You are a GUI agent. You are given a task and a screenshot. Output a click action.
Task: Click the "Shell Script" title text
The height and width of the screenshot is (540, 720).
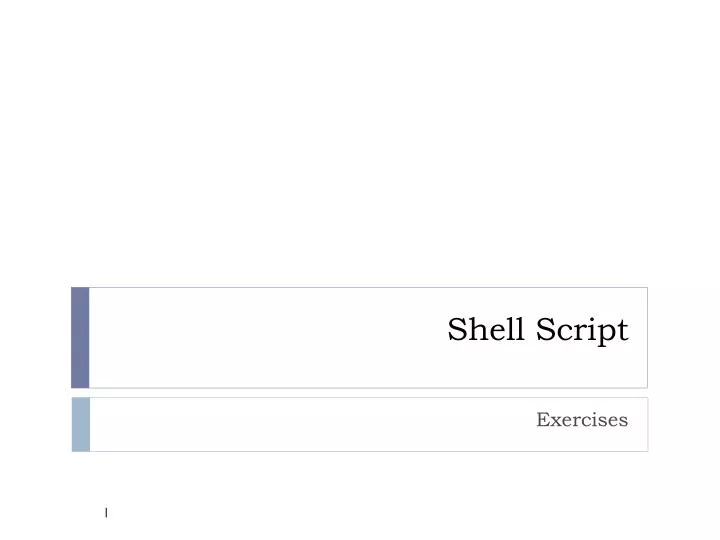coord(538,330)
